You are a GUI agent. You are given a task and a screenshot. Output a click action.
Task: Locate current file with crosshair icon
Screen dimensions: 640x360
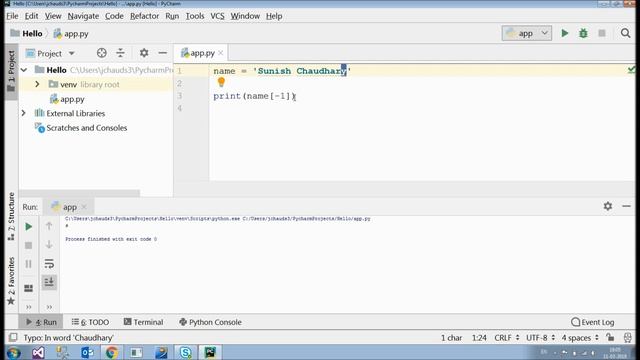[102, 53]
